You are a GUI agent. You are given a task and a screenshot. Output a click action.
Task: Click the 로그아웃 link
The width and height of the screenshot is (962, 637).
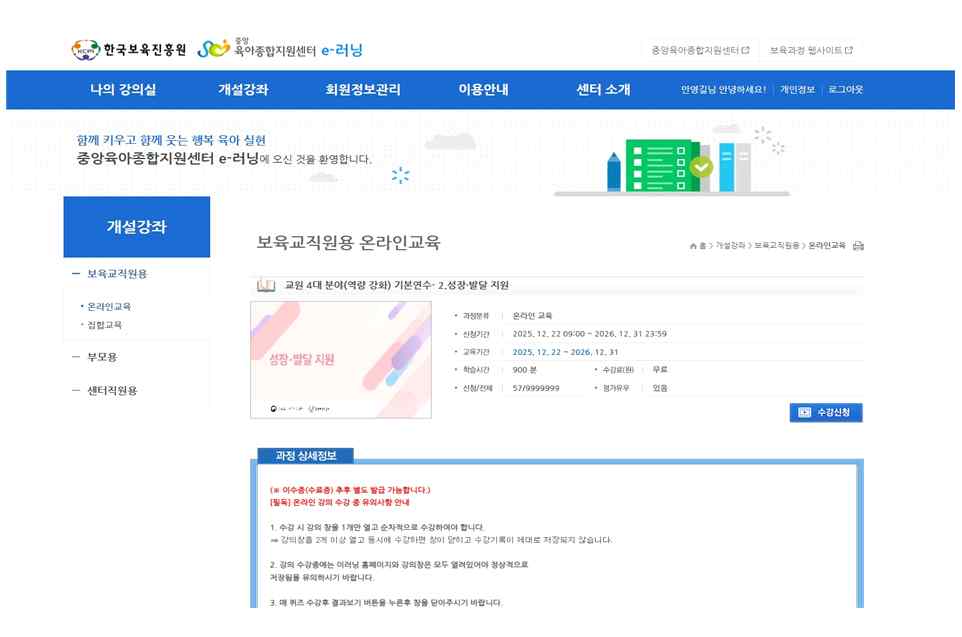click(x=845, y=90)
